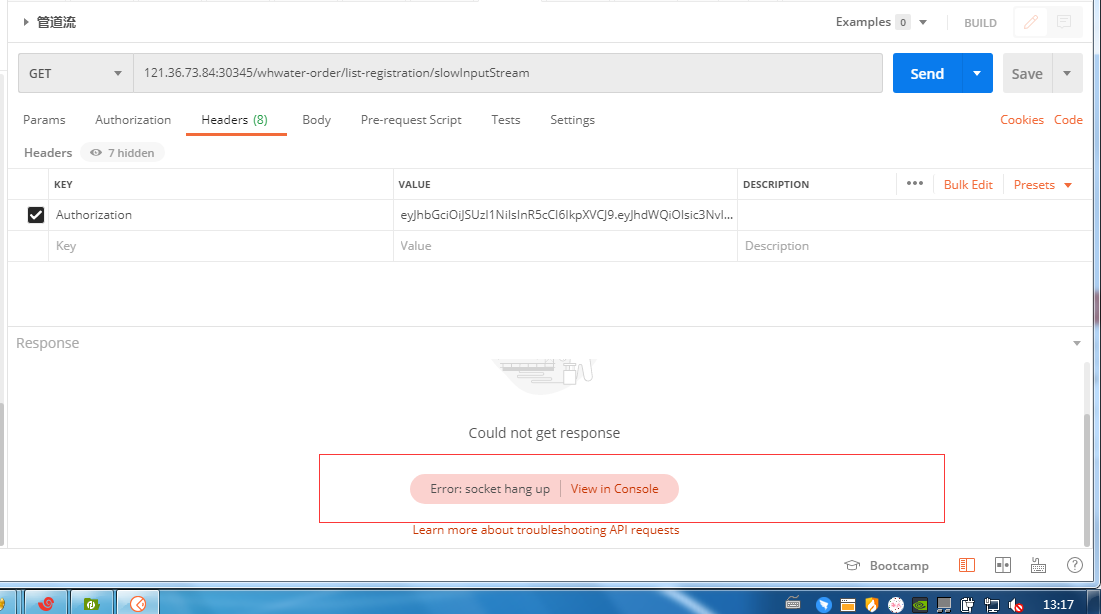Viewport: 1101px width, 614px height.
Task: Open the GET request method dropdown
Action: tap(75, 73)
